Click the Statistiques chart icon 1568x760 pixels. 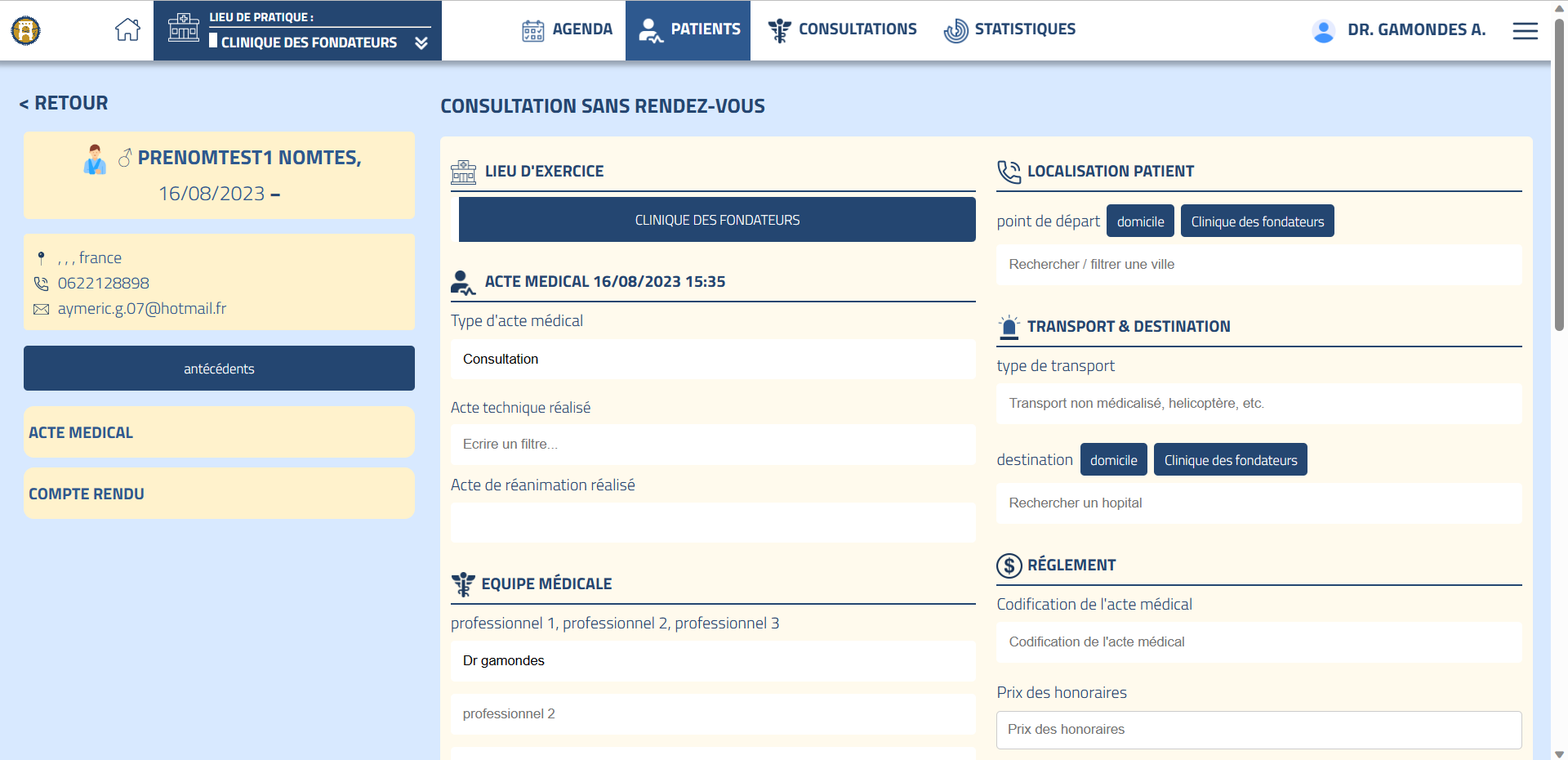click(x=956, y=31)
